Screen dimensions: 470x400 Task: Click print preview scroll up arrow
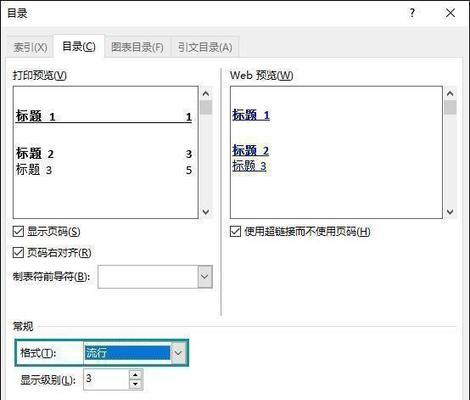[x=206, y=94]
